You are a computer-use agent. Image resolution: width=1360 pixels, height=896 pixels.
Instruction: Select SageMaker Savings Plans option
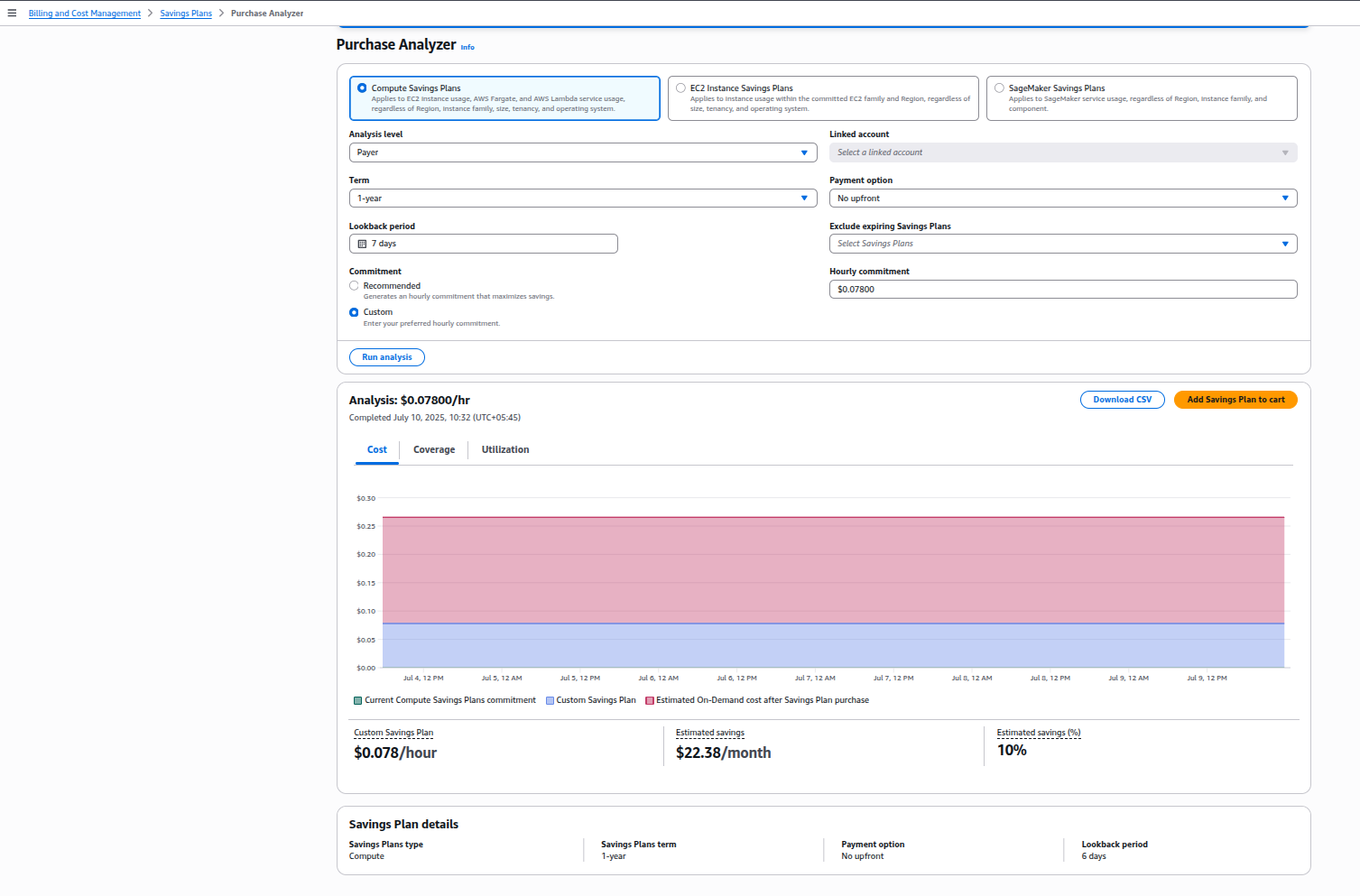999,88
